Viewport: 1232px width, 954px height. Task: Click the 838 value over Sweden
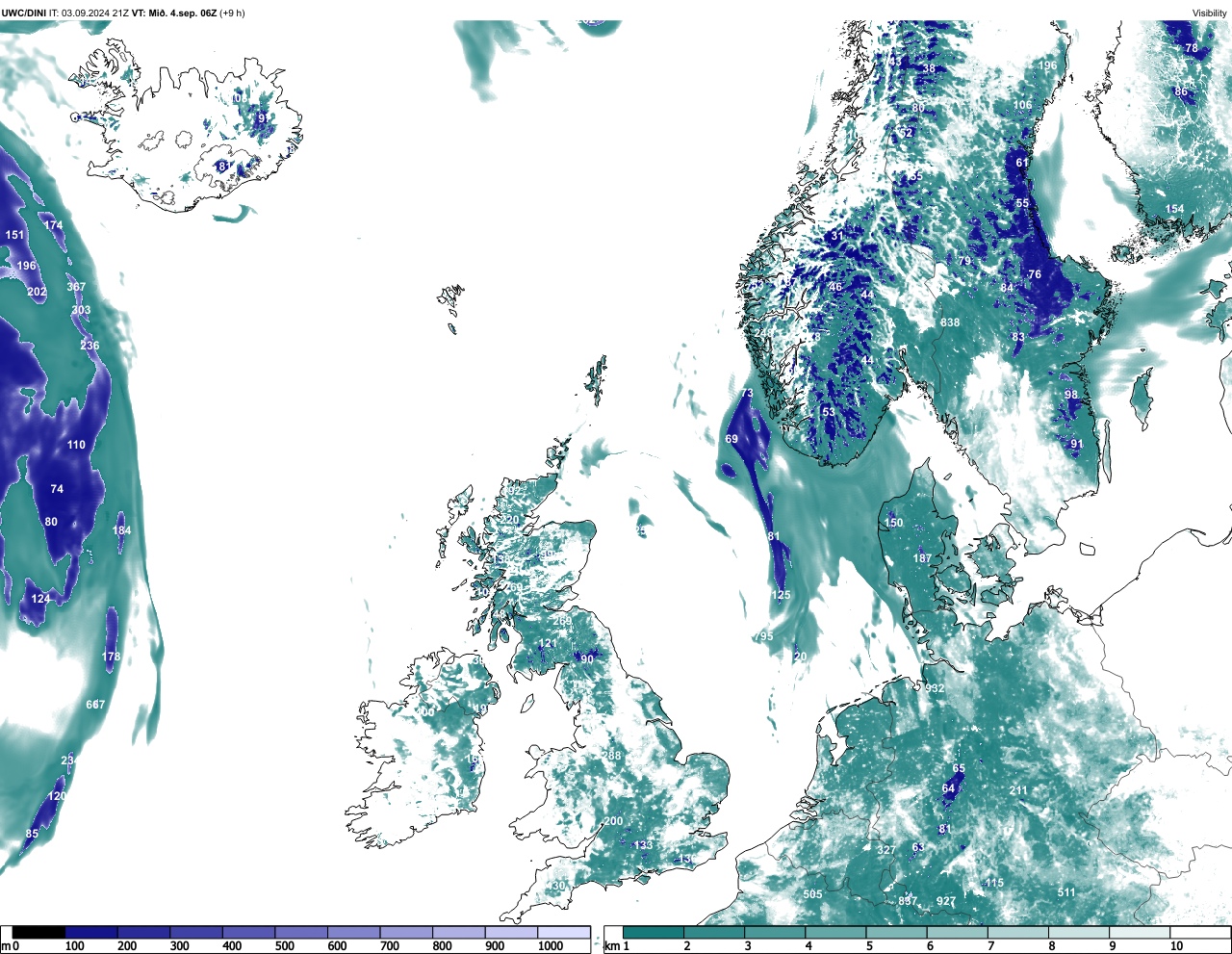pos(950,322)
